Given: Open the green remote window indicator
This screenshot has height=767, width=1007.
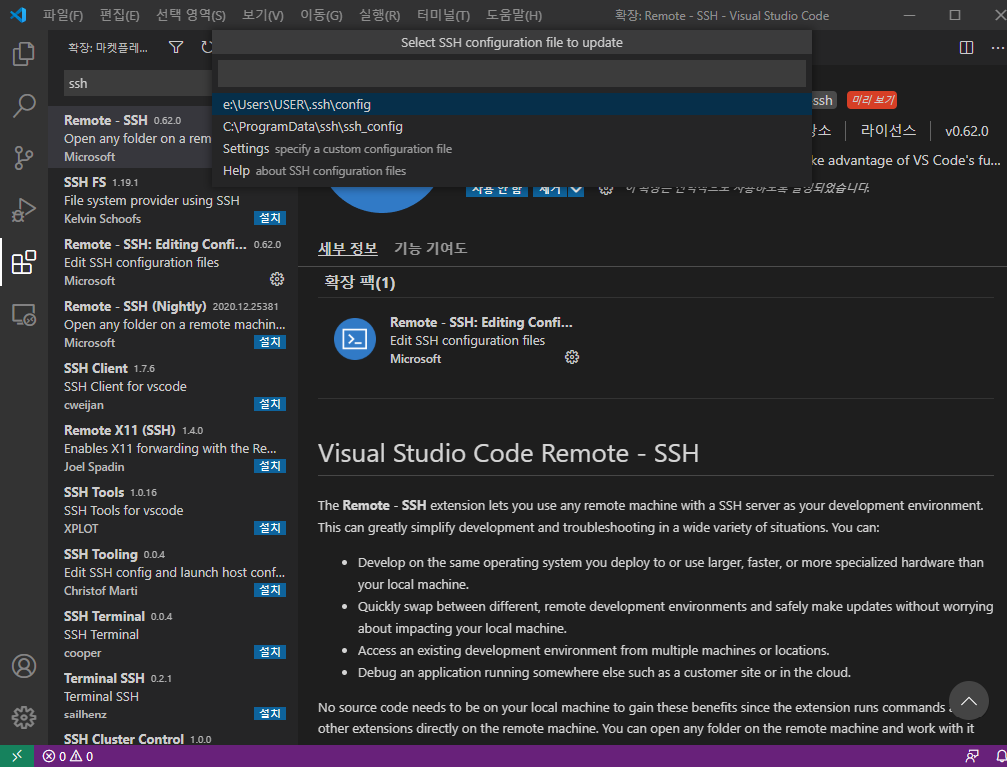Looking at the screenshot, I should (17, 756).
